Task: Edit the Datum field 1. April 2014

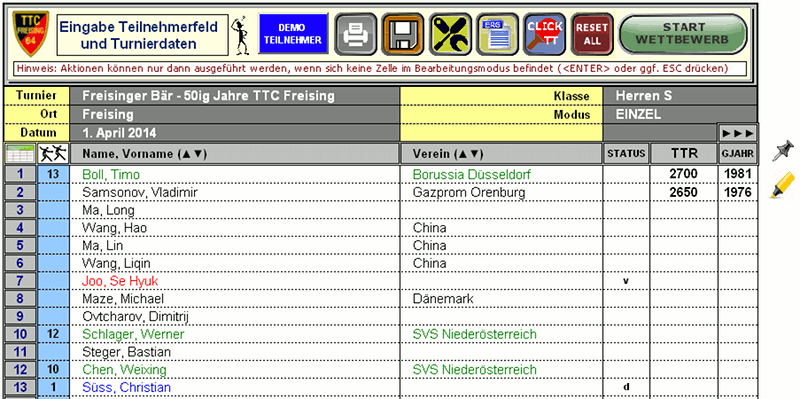Action: coord(235,133)
